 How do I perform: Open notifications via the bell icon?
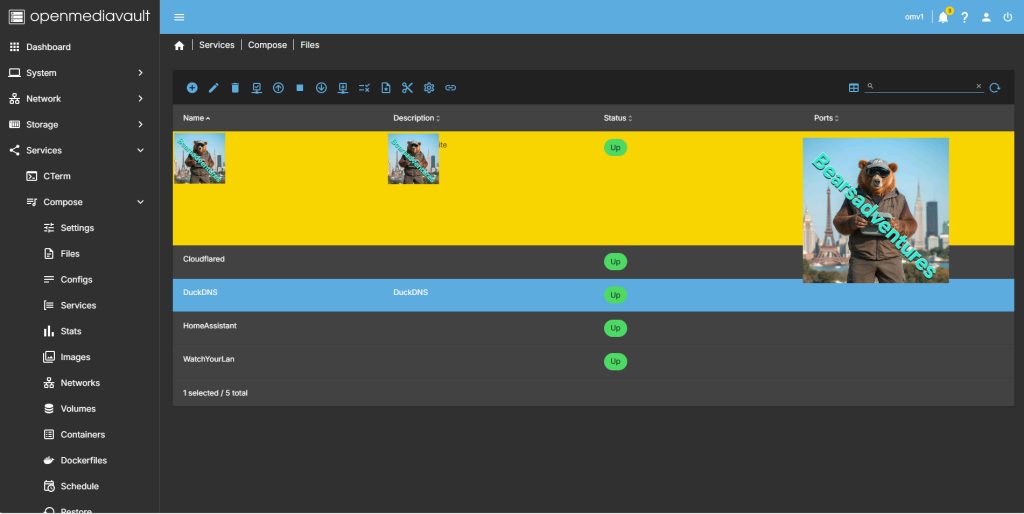click(943, 17)
